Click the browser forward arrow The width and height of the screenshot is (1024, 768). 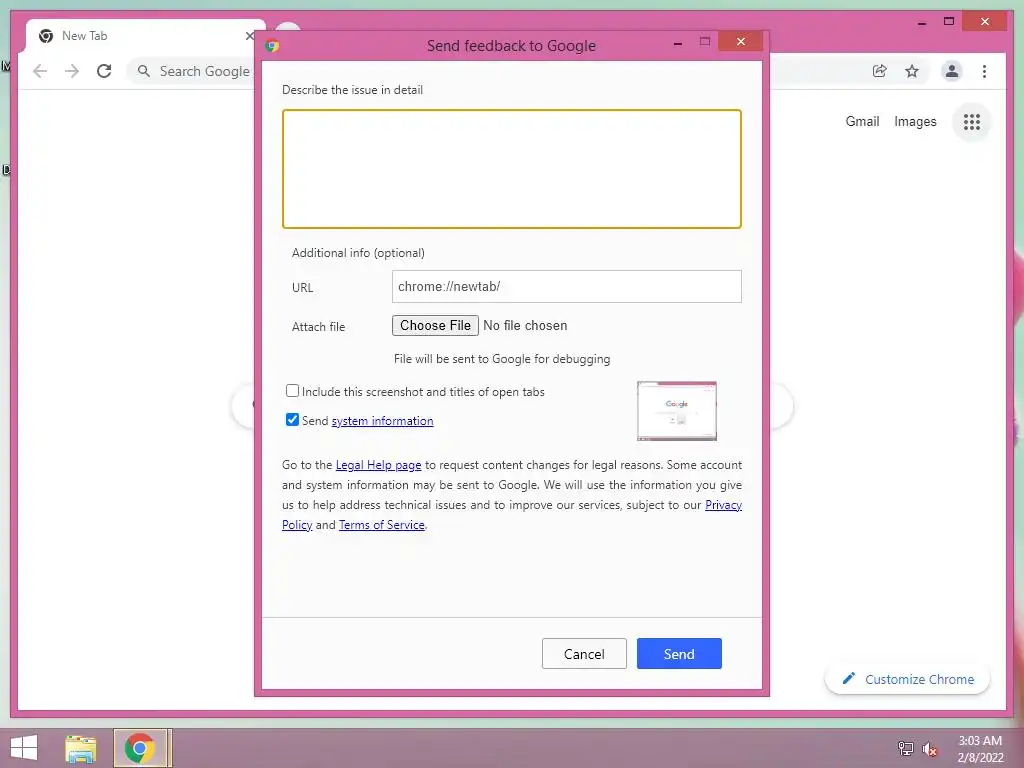click(x=72, y=71)
